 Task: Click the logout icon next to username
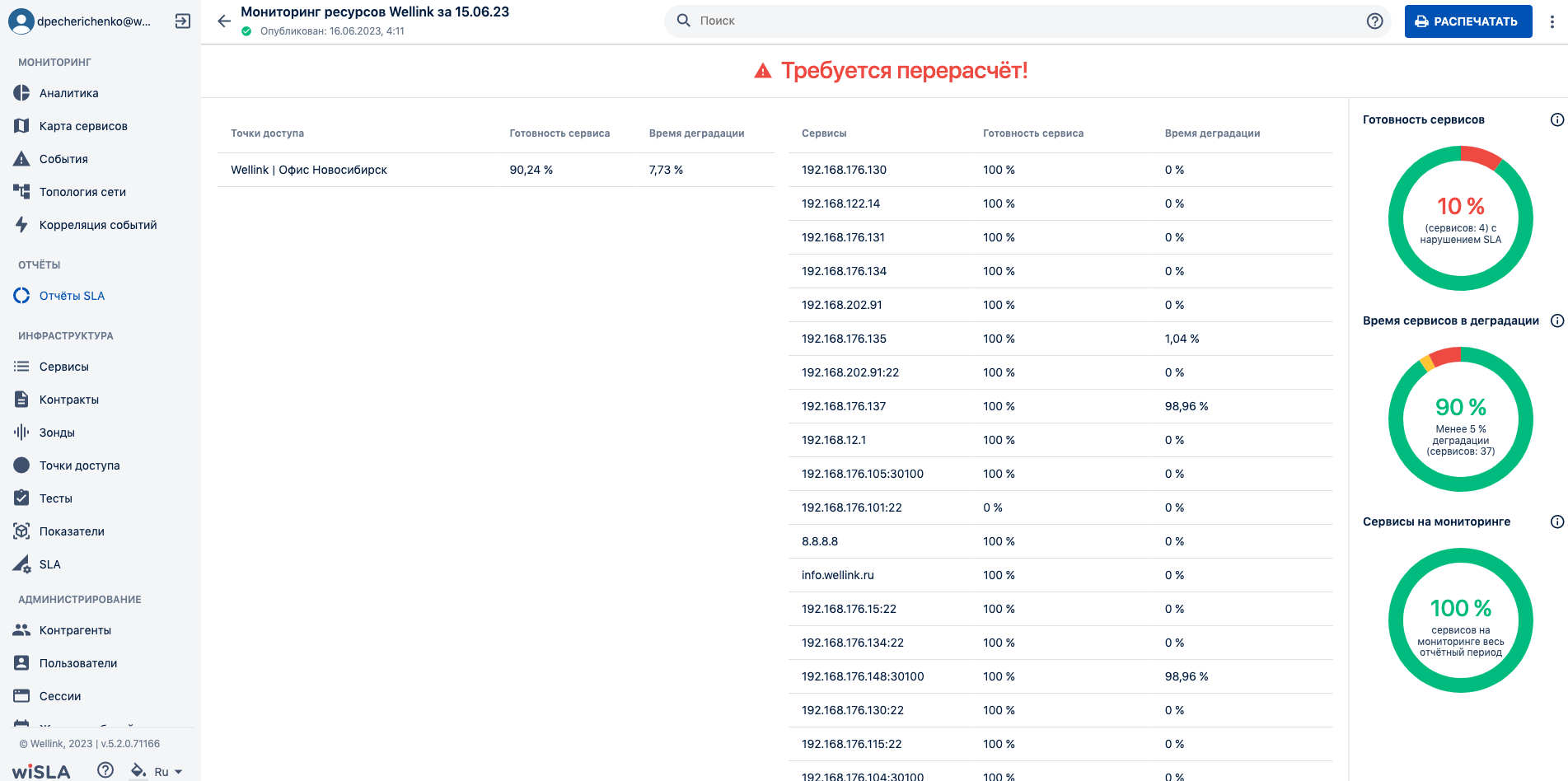tap(183, 21)
